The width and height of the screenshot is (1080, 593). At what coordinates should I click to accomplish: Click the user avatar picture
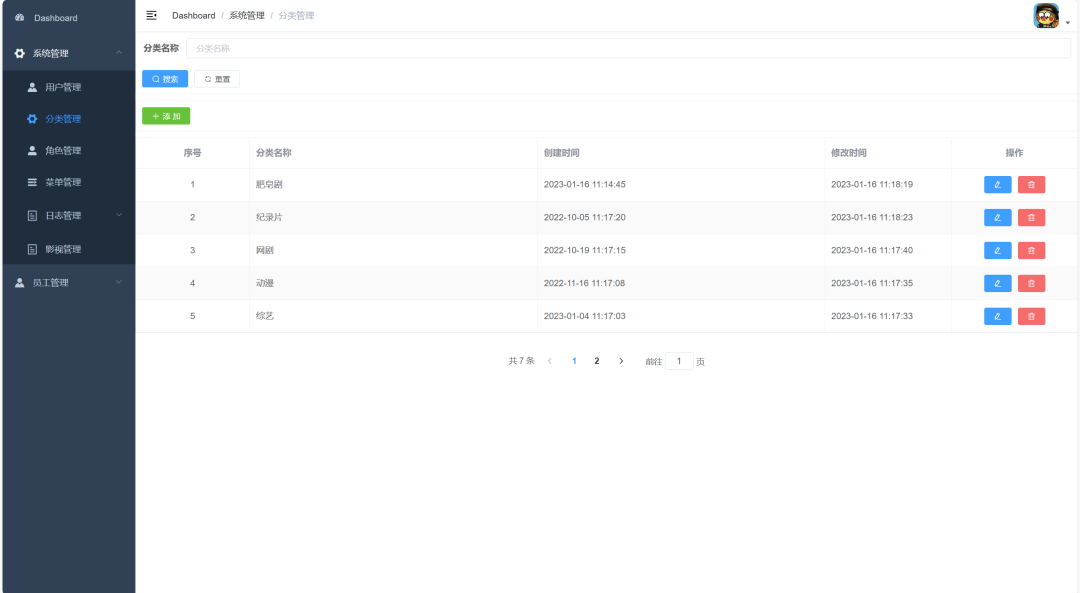coord(1046,16)
